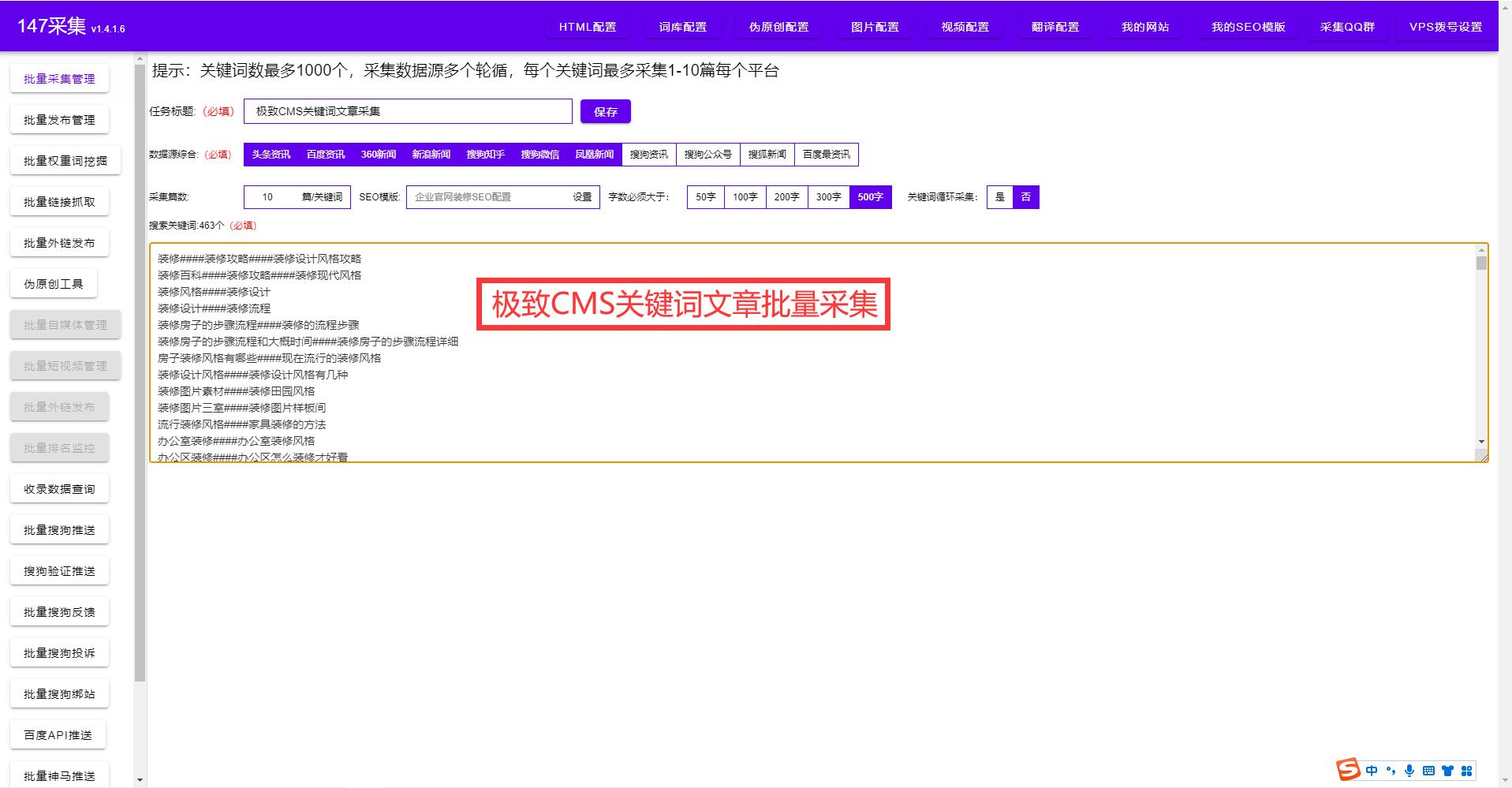Click sidebar scroll-down arrow at bottom
Screen dimensions: 1512x788
pos(140,780)
